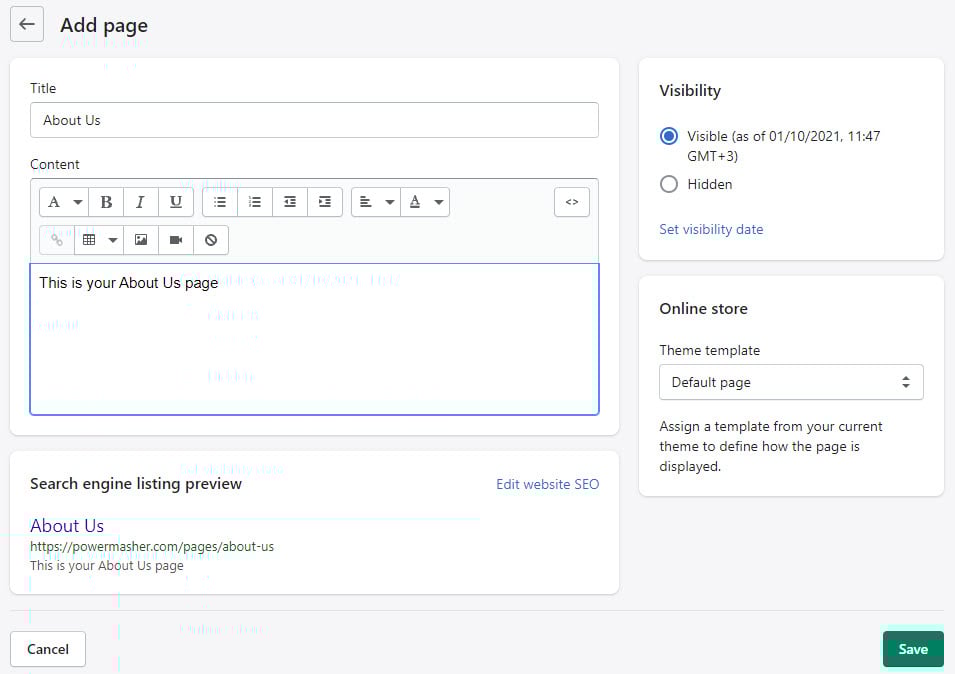
Task: Open the About Us search preview title
Action: 67,525
